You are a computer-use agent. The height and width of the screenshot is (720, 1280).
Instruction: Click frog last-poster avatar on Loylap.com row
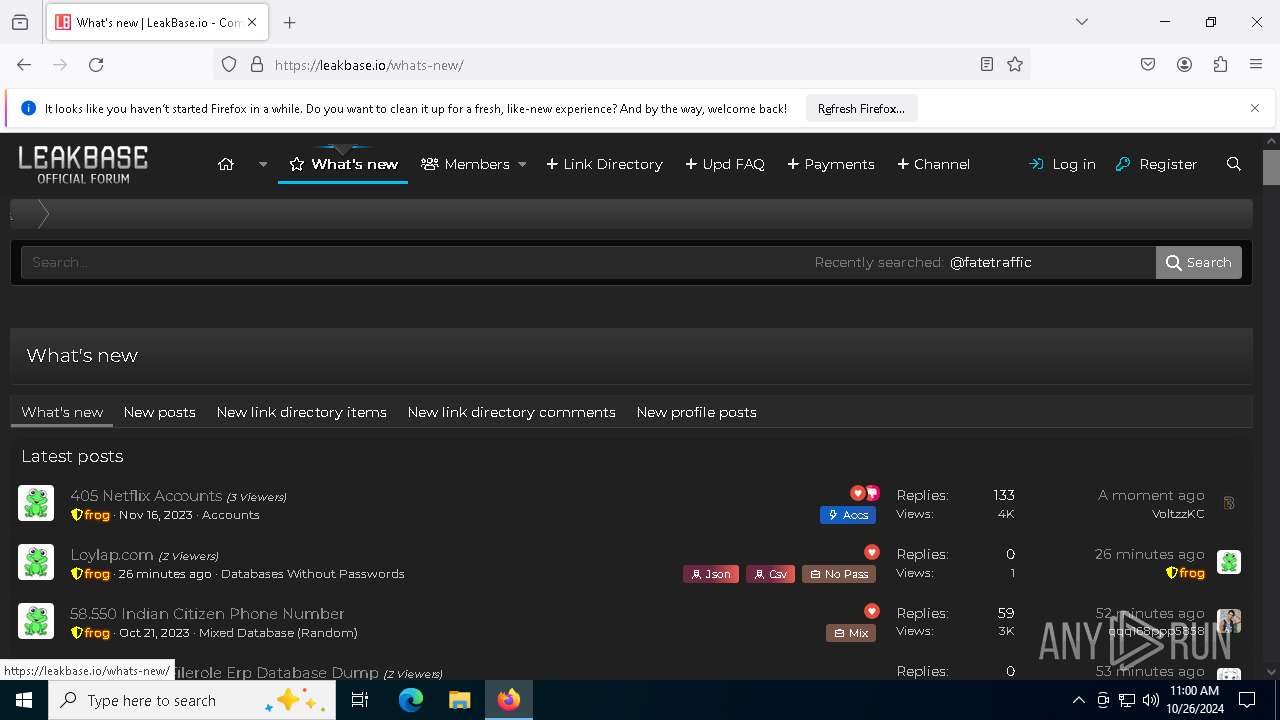point(1229,562)
